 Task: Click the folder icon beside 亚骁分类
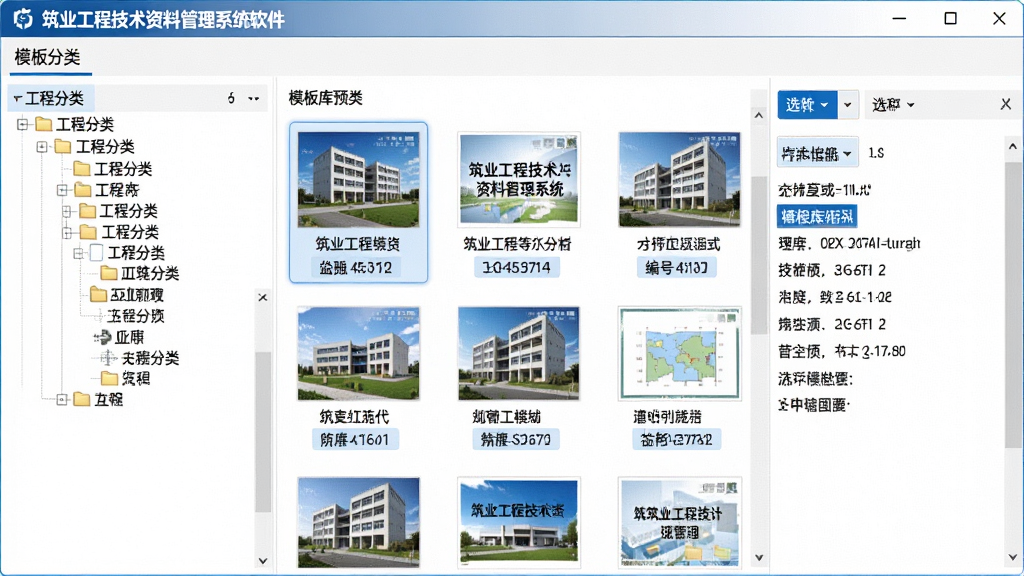pyautogui.click(x=108, y=273)
